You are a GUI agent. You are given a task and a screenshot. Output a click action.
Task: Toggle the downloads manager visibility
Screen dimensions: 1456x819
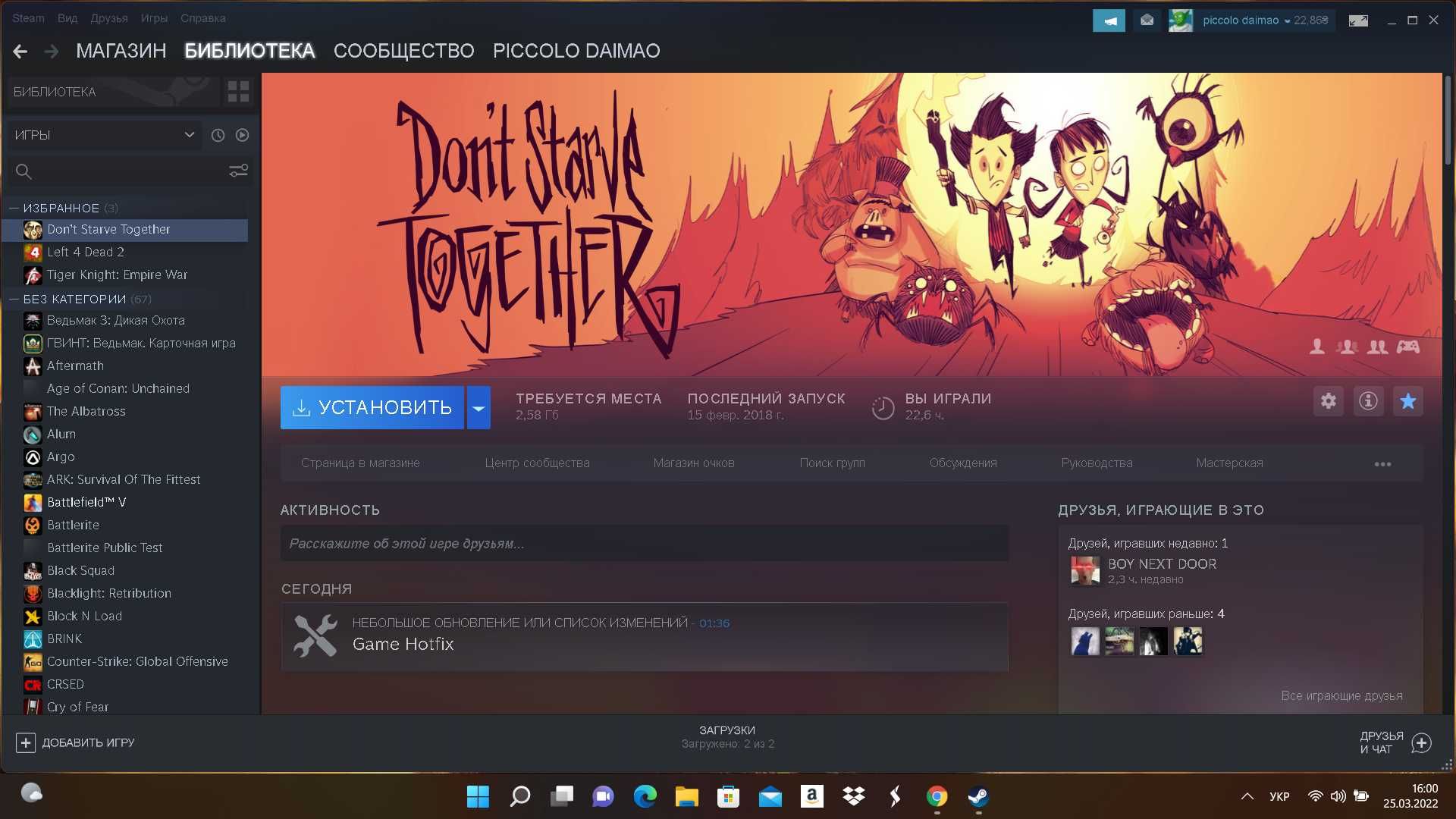pyautogui.click(x=727, y=737)
